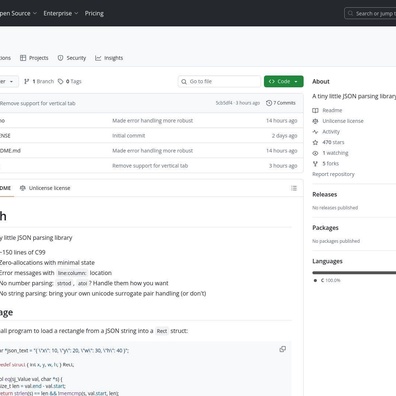396x396 pixels.
Task: Open the green Code dropdown button
Action: point(284,81)
